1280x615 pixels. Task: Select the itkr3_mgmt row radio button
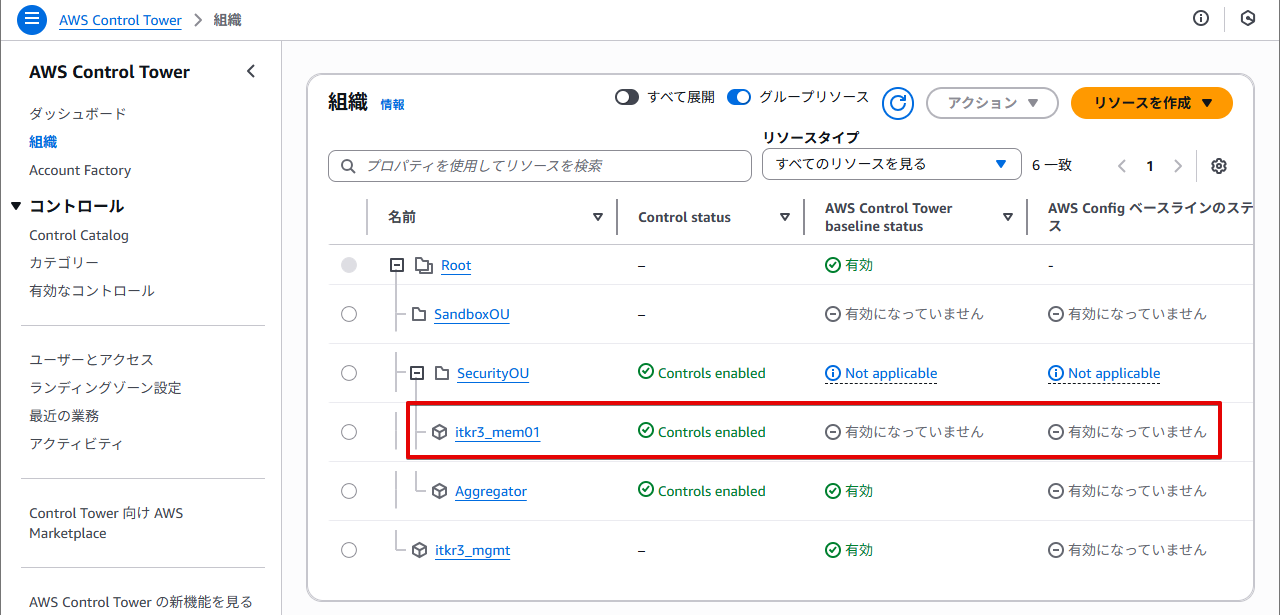(349, 550)
